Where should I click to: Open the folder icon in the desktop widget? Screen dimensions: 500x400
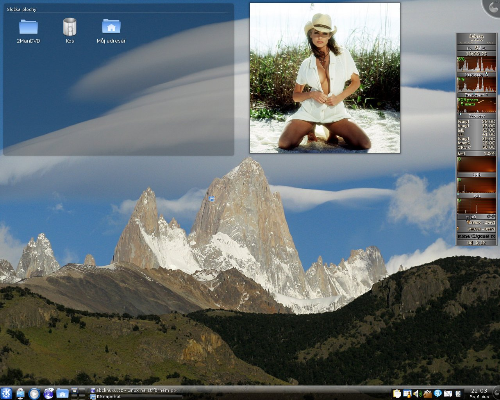pyautogui.click(x=28, y=26)
